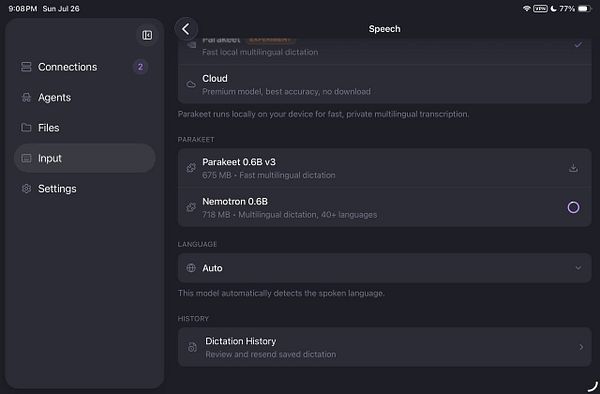Click the Cloud icon
600x394 pixels.
point(191,85)
